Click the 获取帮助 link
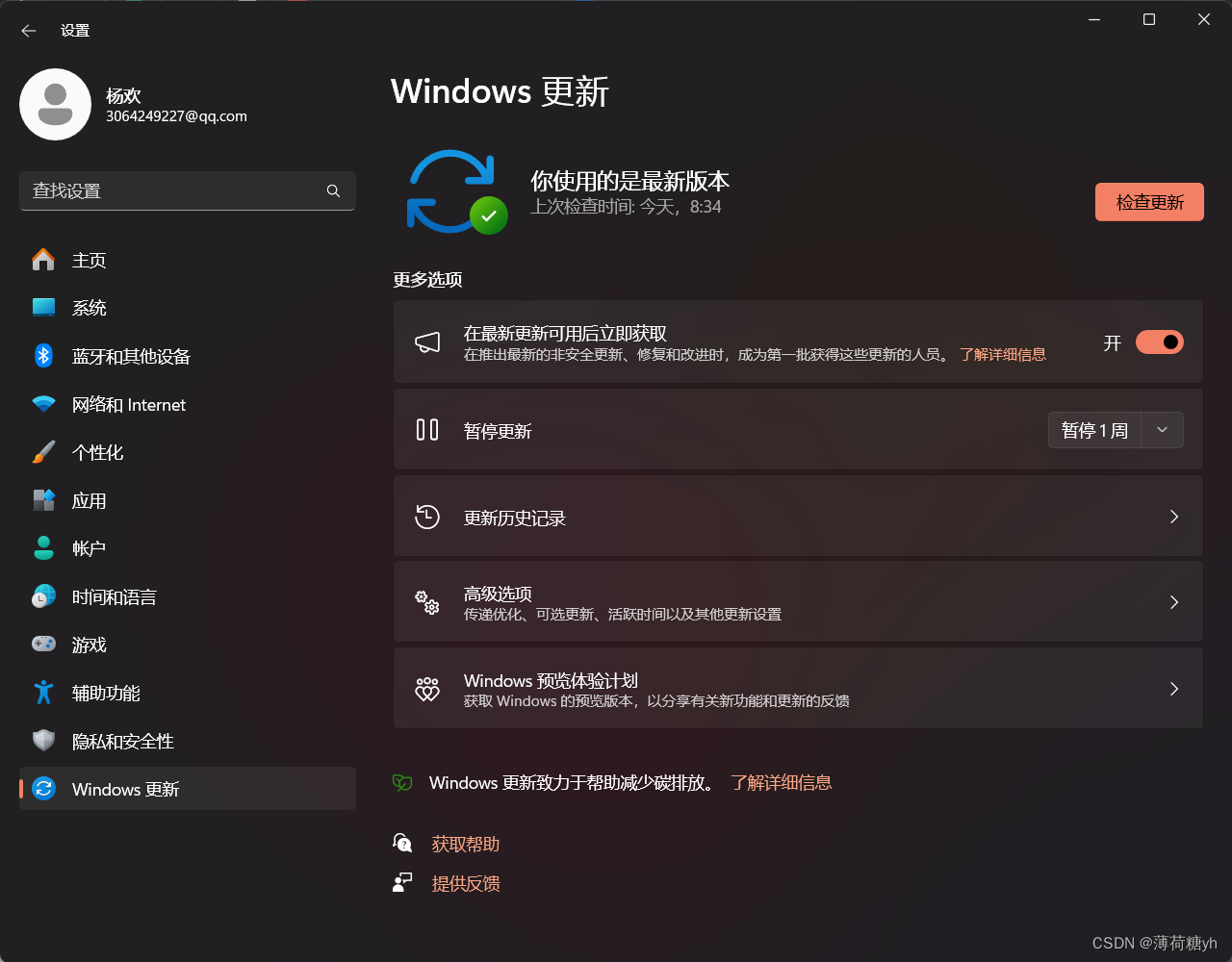1232x962 pixels. tap(466, 844)
